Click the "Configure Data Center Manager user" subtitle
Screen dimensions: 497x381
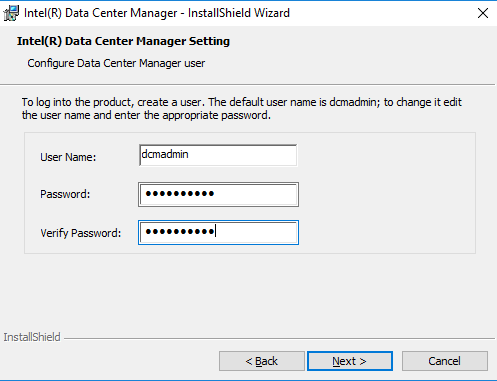[116, 63]
